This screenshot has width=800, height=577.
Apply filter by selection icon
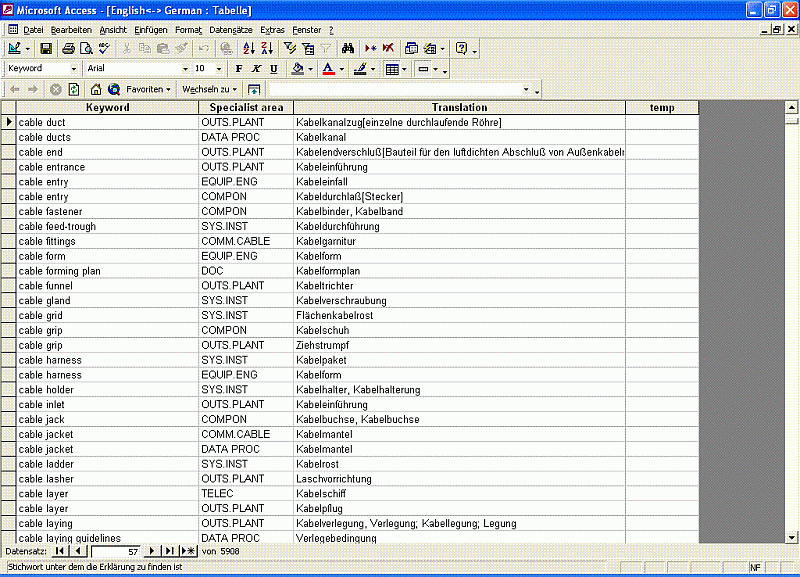290,48
